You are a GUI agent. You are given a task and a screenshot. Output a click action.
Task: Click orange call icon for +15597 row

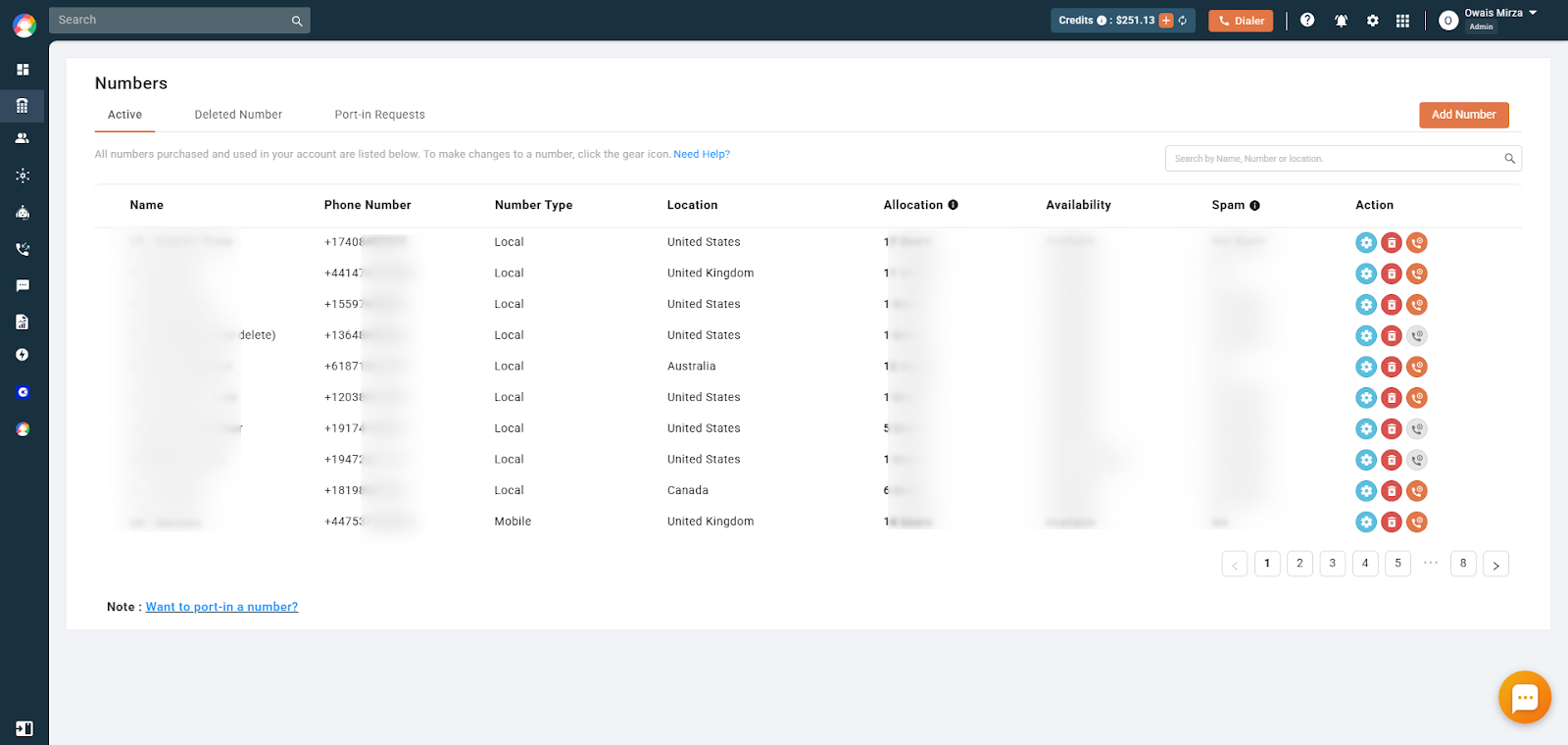[x=1417, y=305]
